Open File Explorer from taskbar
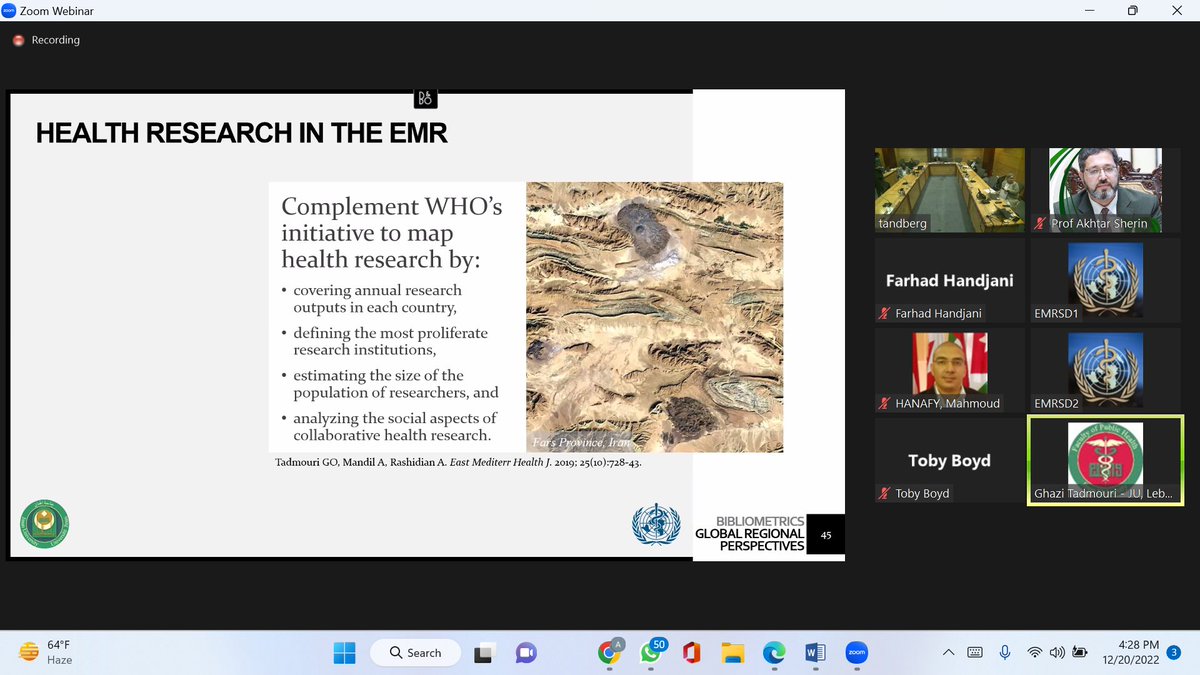This screenshot has width=1200, height=675. [x=733, y=653]
